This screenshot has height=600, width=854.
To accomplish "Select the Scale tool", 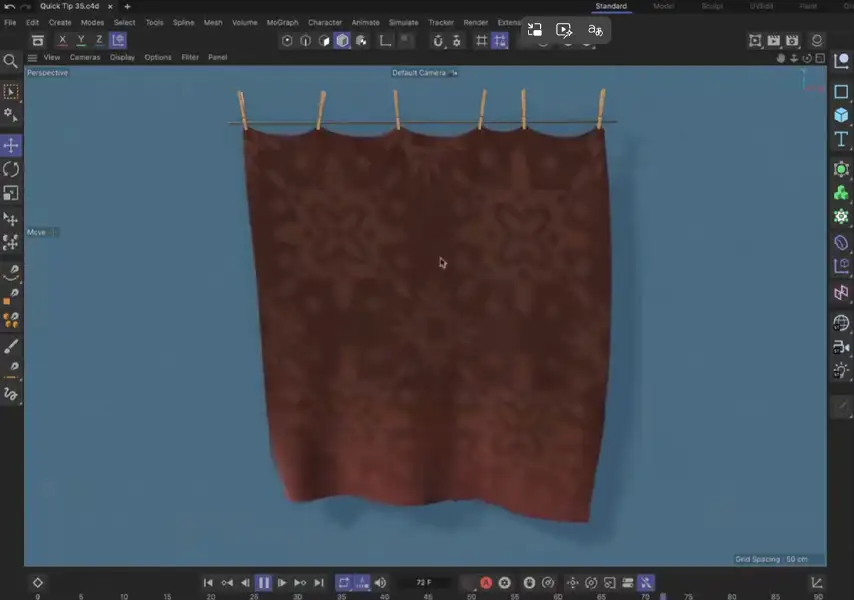I will tap(11, 193).
